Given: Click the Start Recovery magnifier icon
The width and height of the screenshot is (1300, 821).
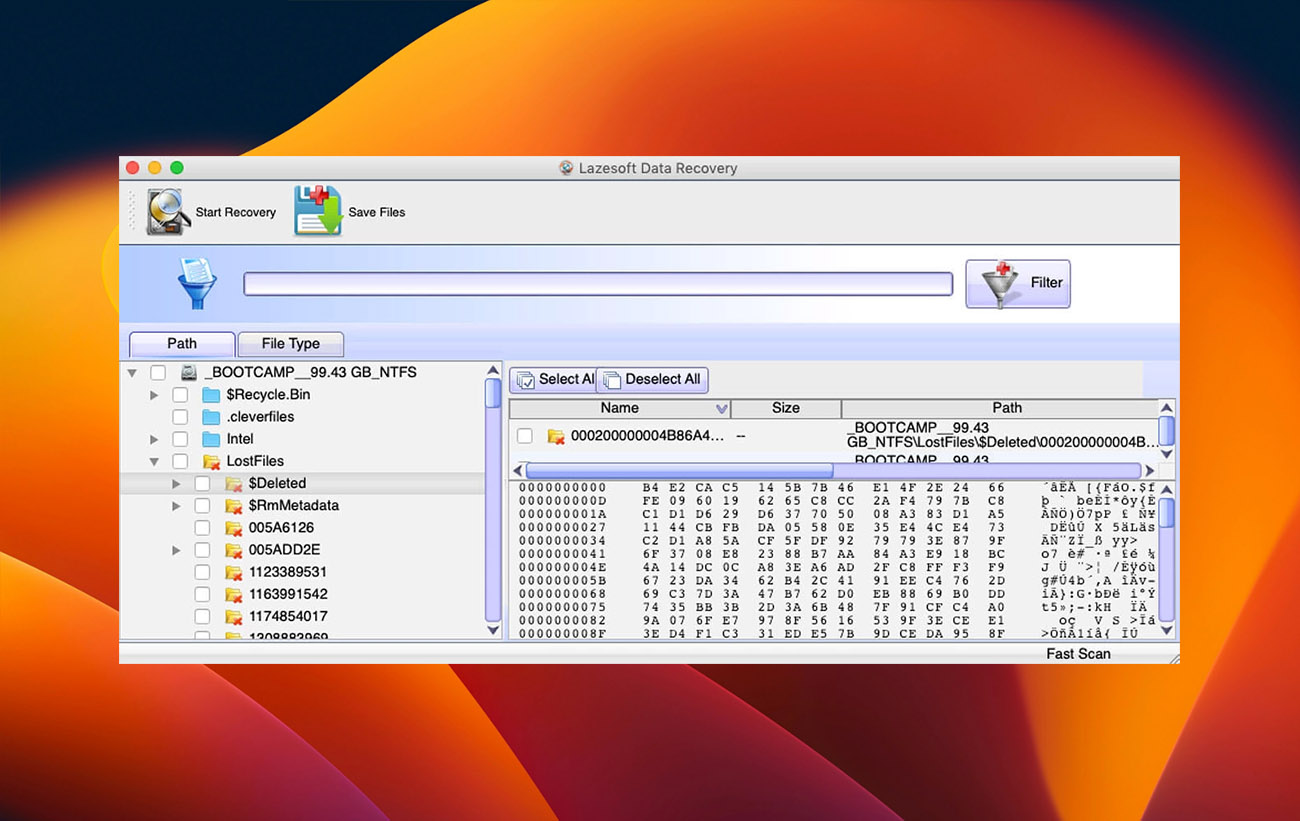Looking at the screenshot, I should (x=169, y=212).
